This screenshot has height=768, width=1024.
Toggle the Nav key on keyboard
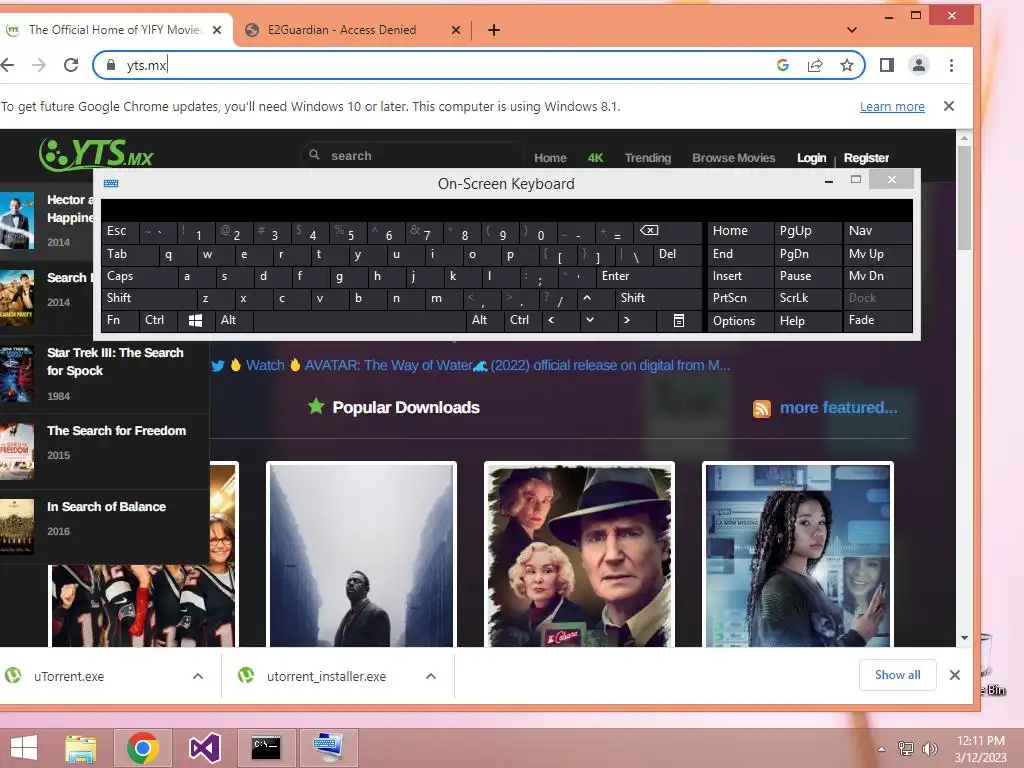coord(877,231)
